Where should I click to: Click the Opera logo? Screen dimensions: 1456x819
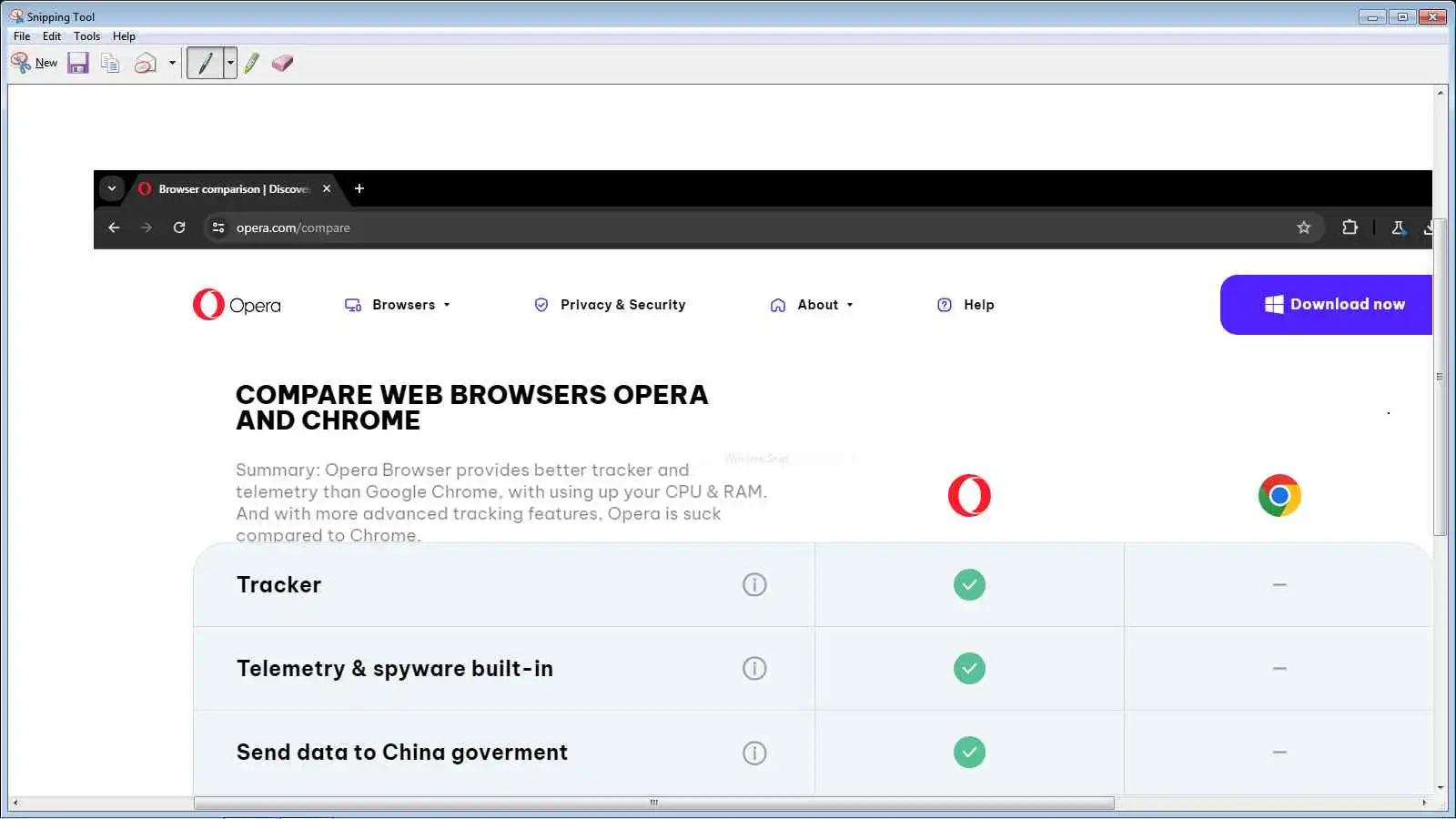point(237,305)
